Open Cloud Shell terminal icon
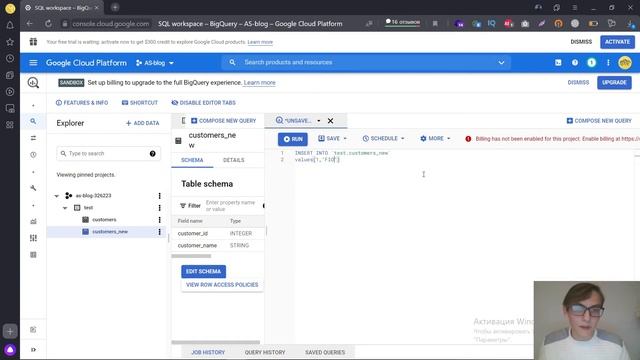 (558, 62)
